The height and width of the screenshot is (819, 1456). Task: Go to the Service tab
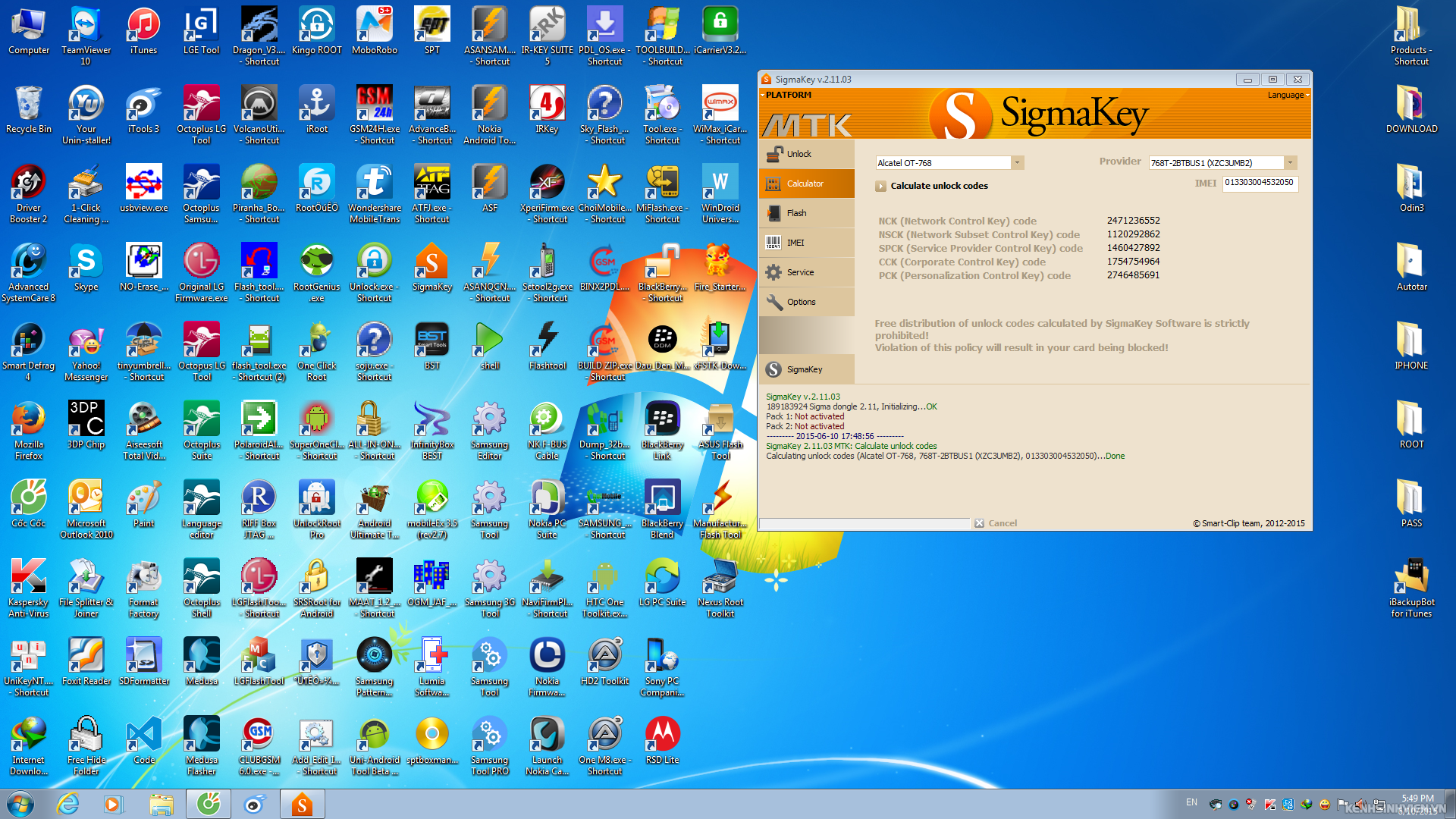(x=807, y=272)
